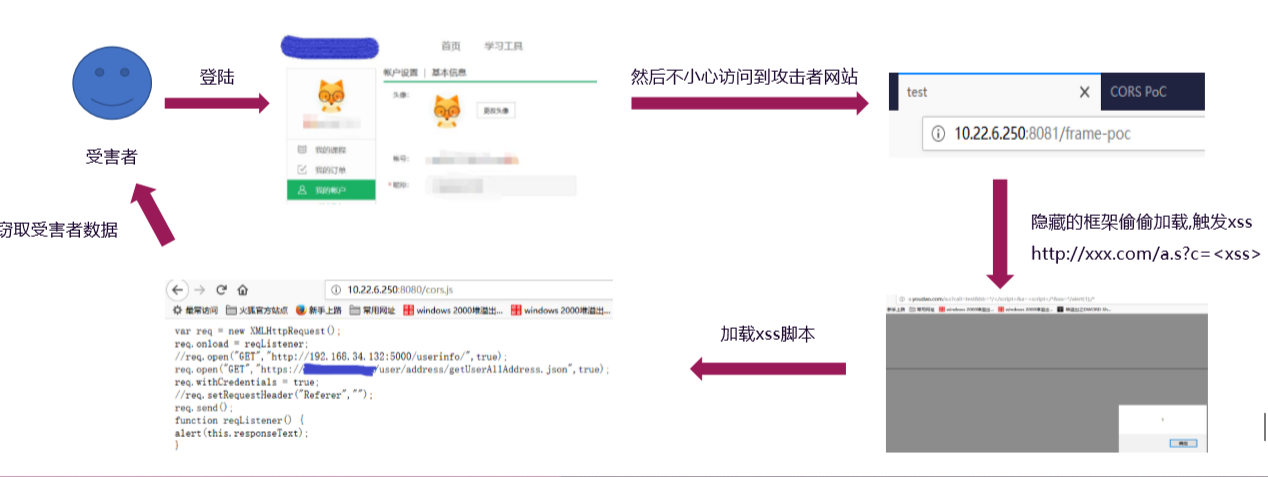Click the blue smiley victim face

(x=111, y=83)
